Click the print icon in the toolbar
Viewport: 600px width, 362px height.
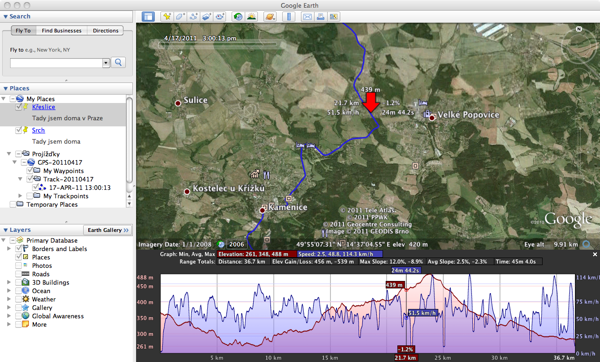click(321, 16)
